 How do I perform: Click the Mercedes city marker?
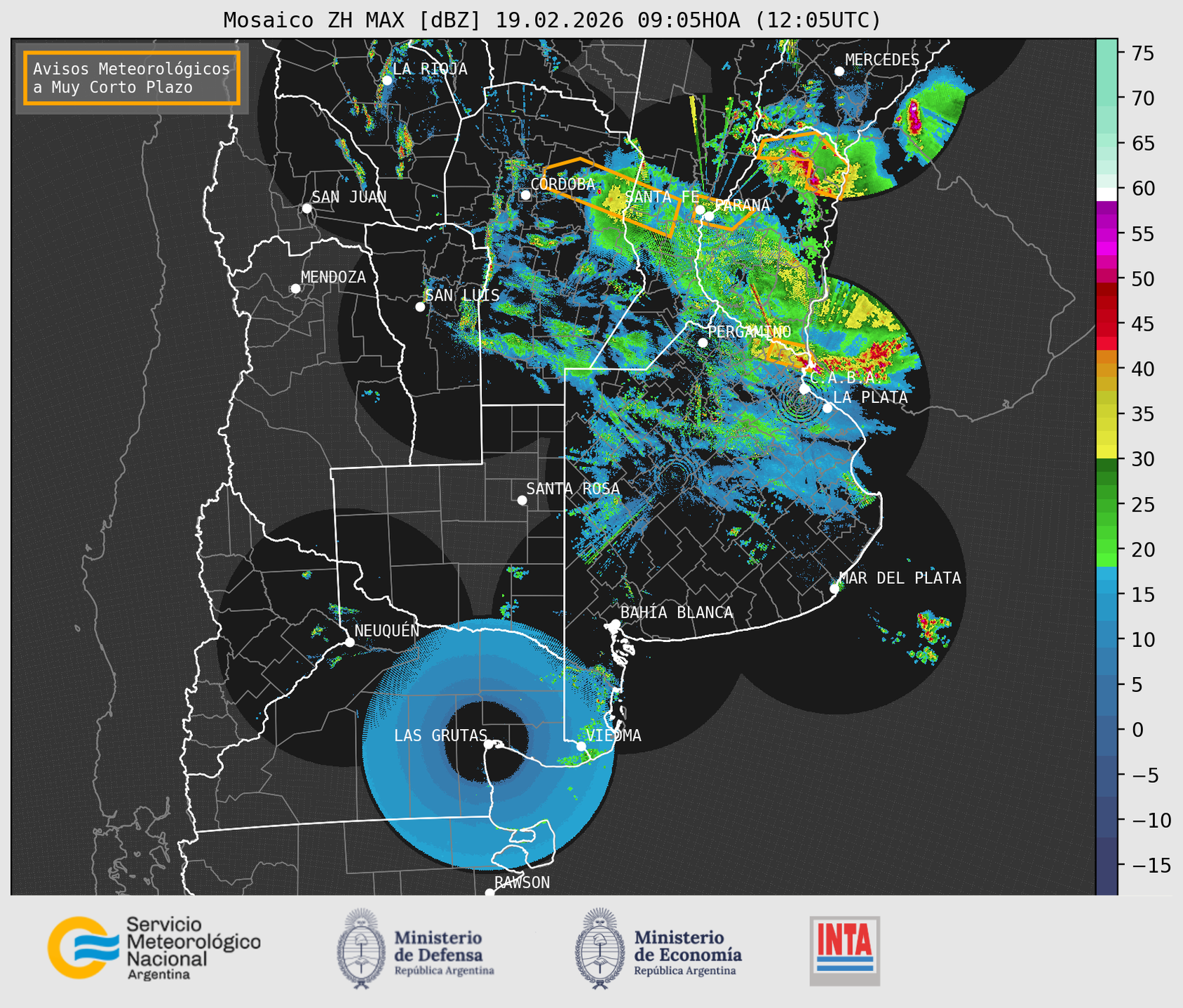[839, 71]
